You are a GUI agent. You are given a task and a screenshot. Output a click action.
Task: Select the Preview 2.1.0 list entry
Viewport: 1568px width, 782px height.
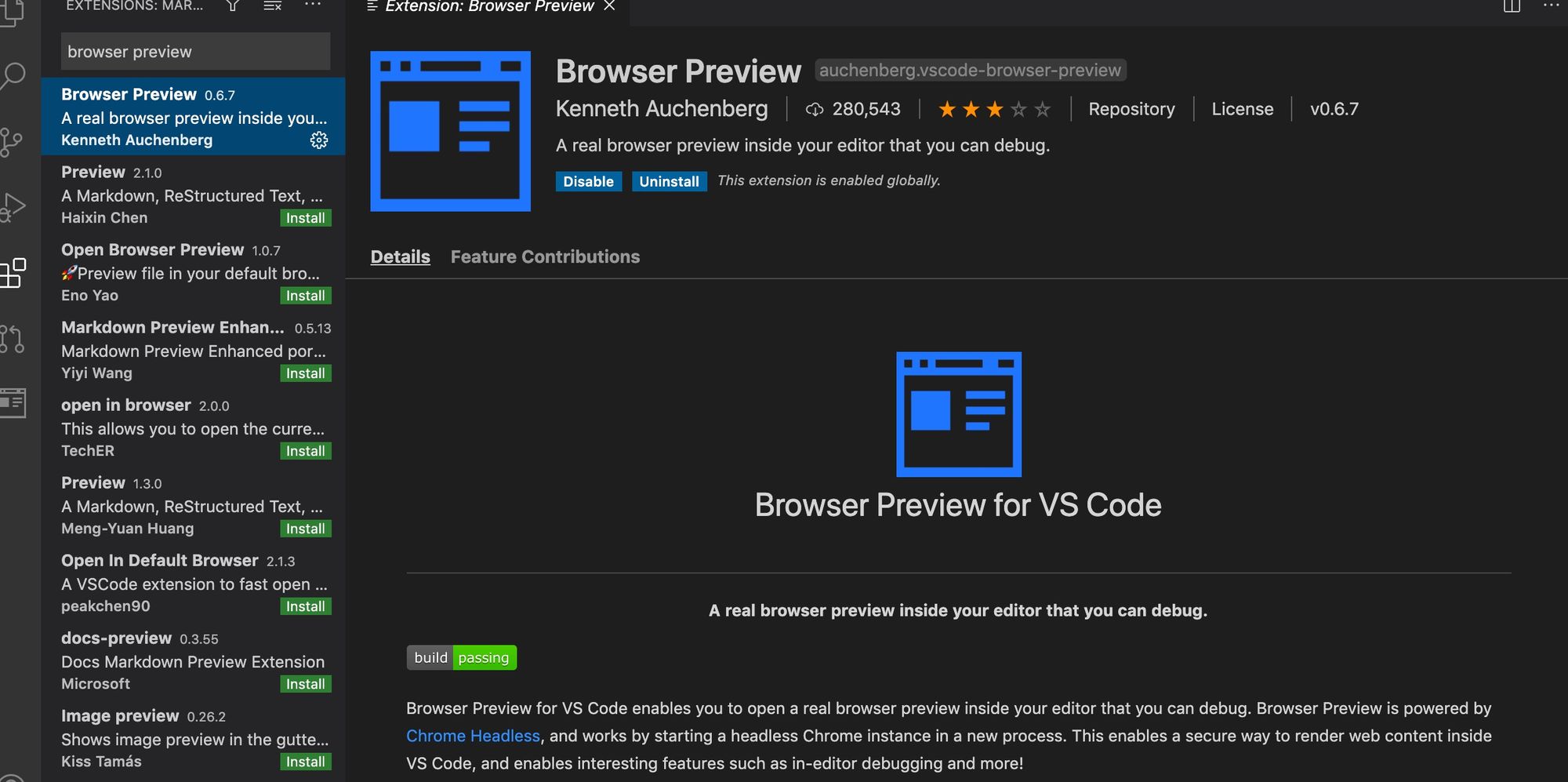coord(193,194)
